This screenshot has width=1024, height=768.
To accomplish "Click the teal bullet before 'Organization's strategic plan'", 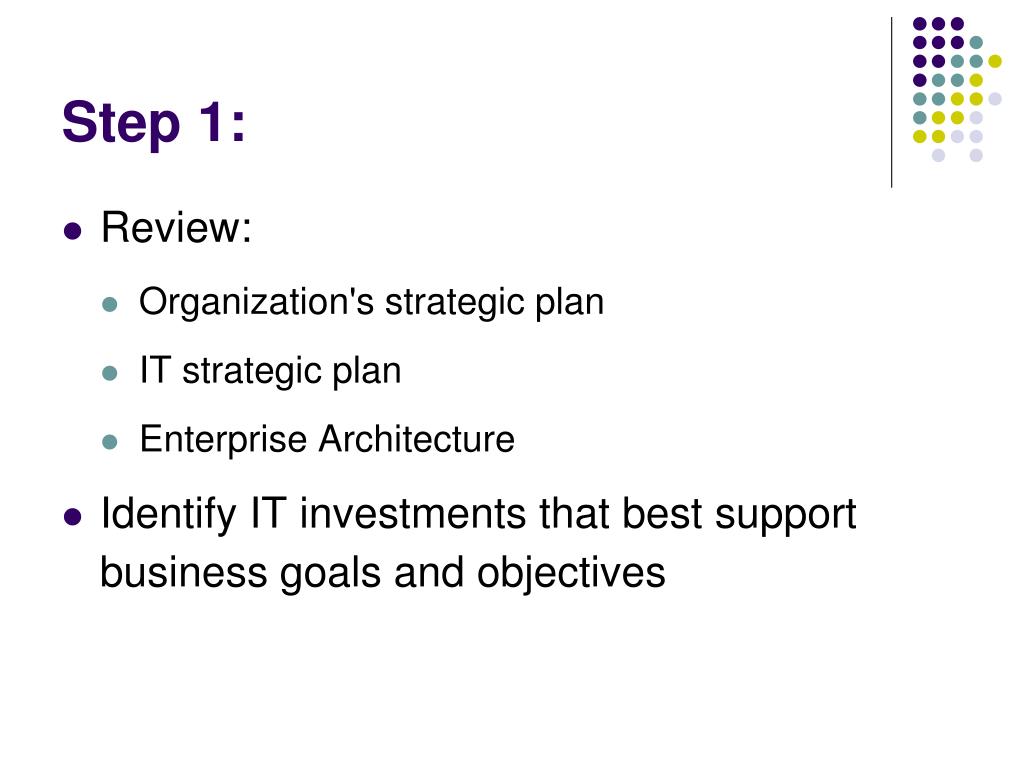I will (110, 305).
